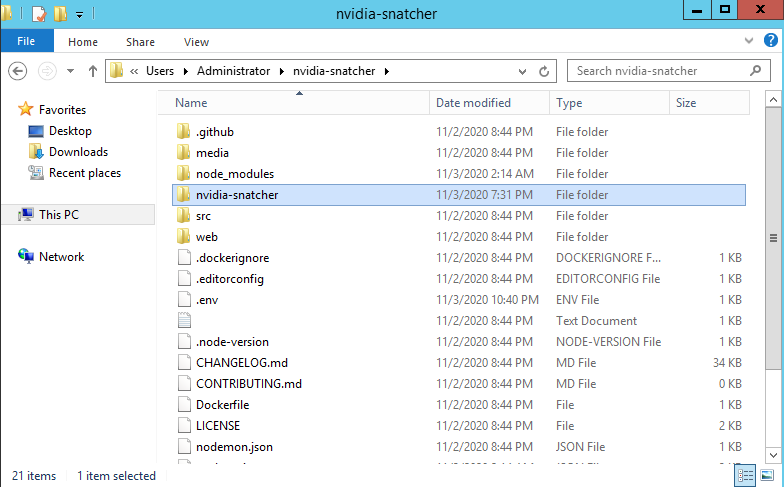This screenshot has width=784, height=487.
Task: Click the scroll up arrow of file list
Action: (x=773, y=100)
